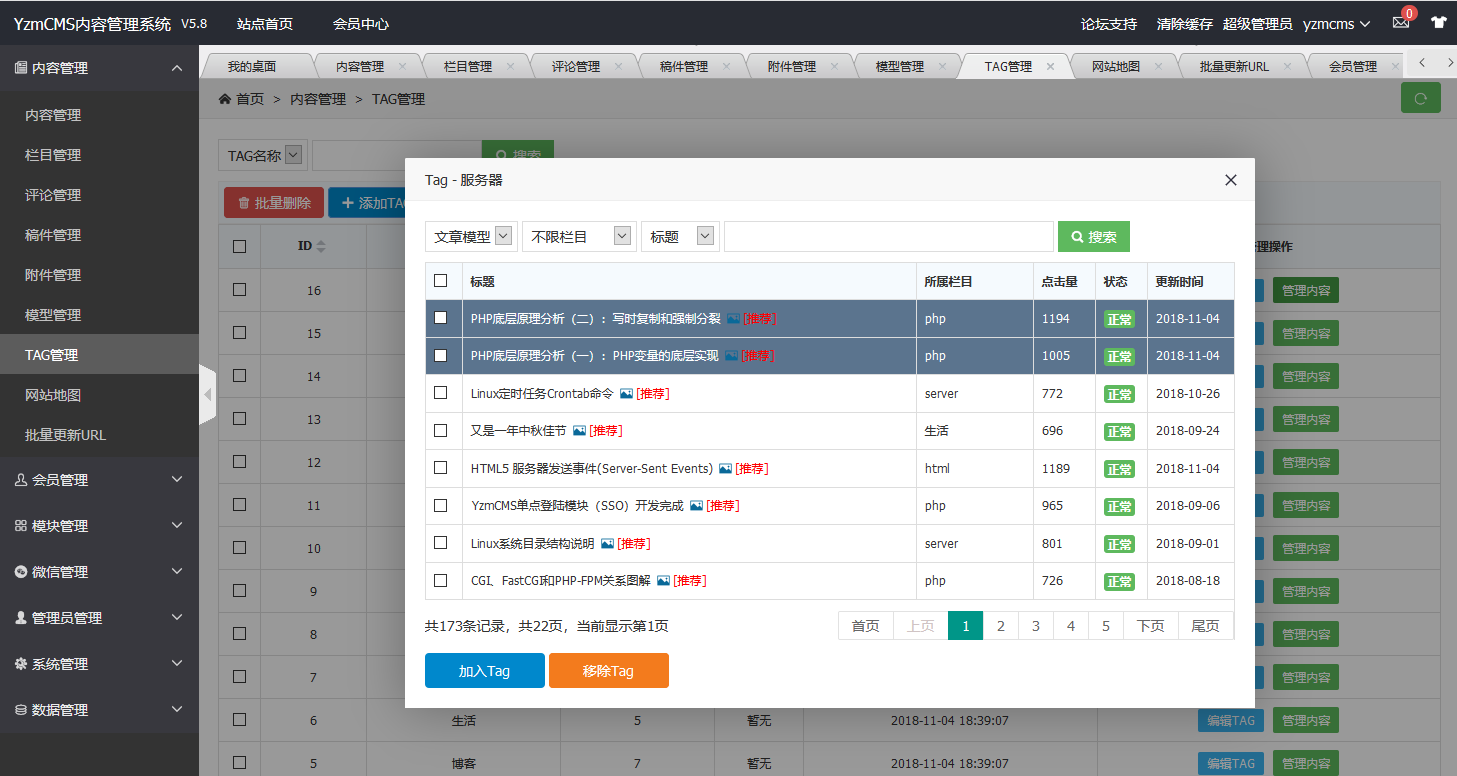Click the sidebar collapse arrow handle

(207, 395)
